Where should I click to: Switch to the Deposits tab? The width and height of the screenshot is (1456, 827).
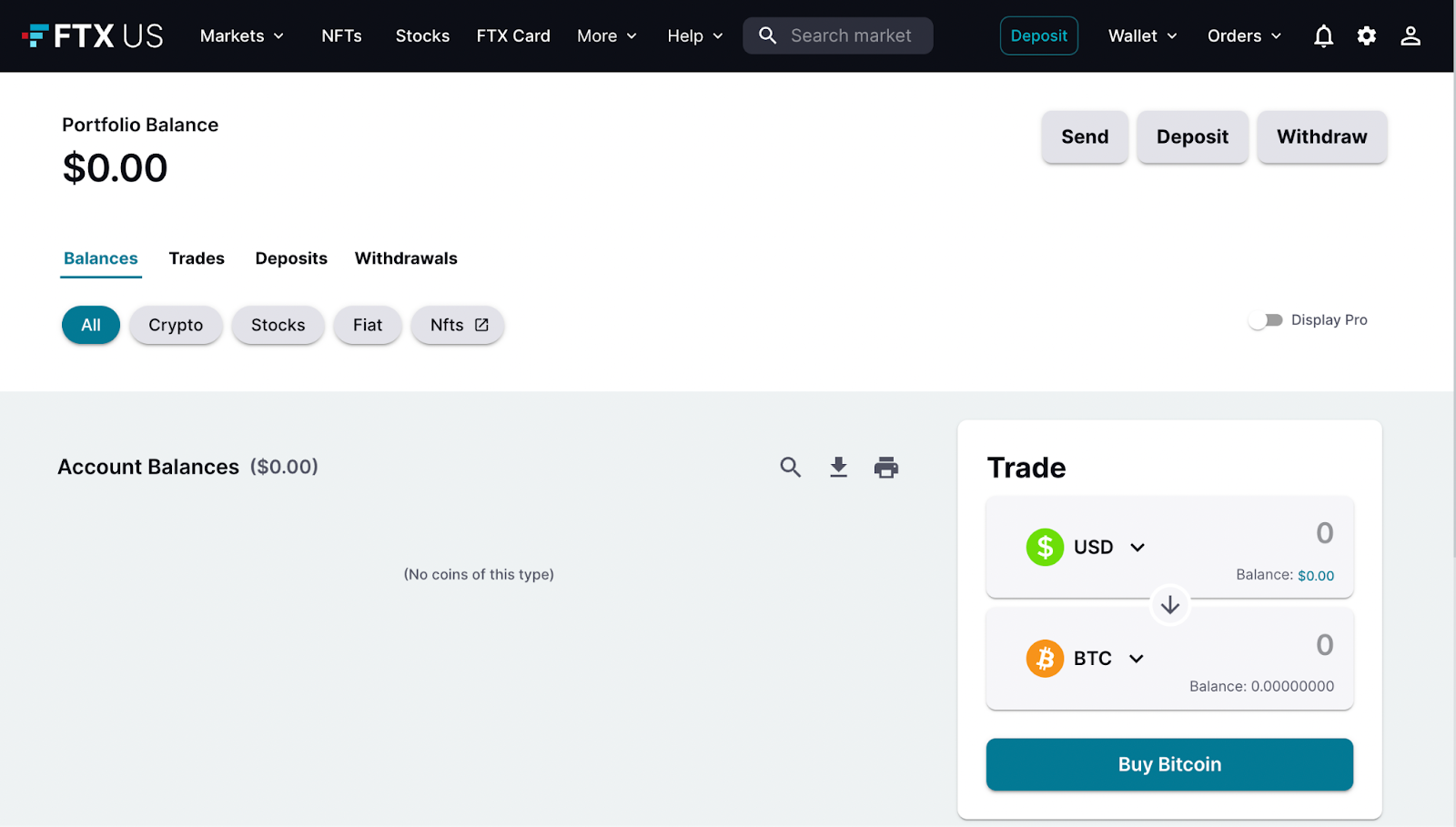pyautogui.click(x=291, y=258)
